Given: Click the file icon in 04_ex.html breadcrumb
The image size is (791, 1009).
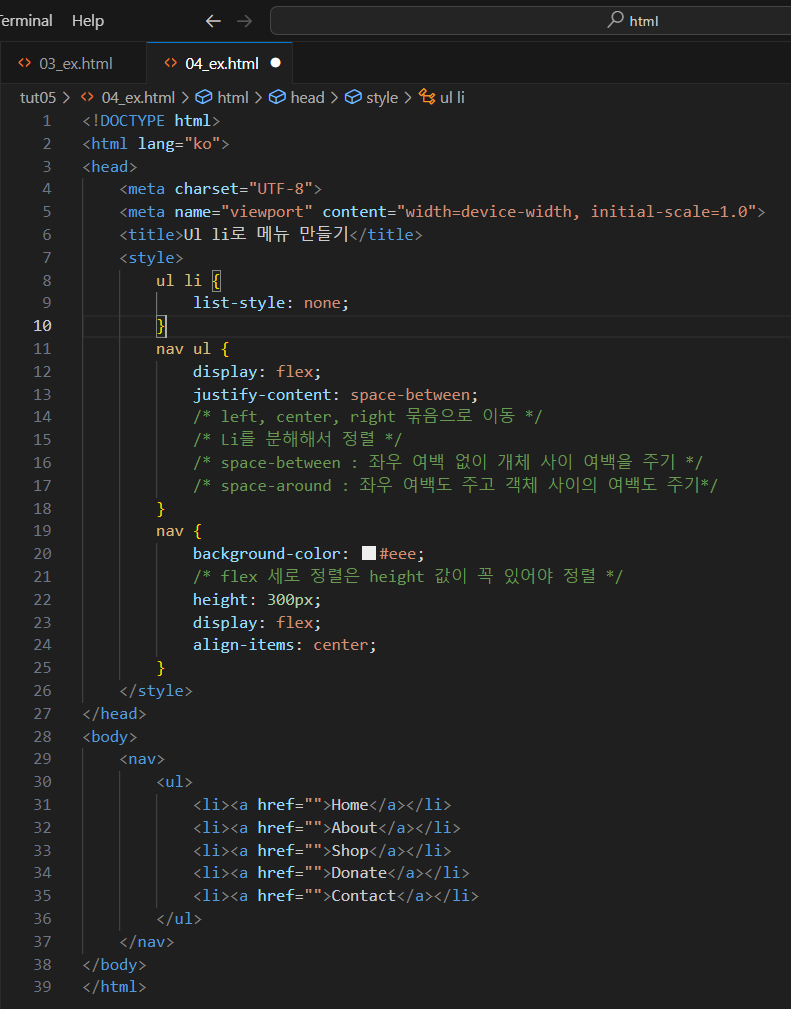Looking at the screenshot, I should (88, 97).
